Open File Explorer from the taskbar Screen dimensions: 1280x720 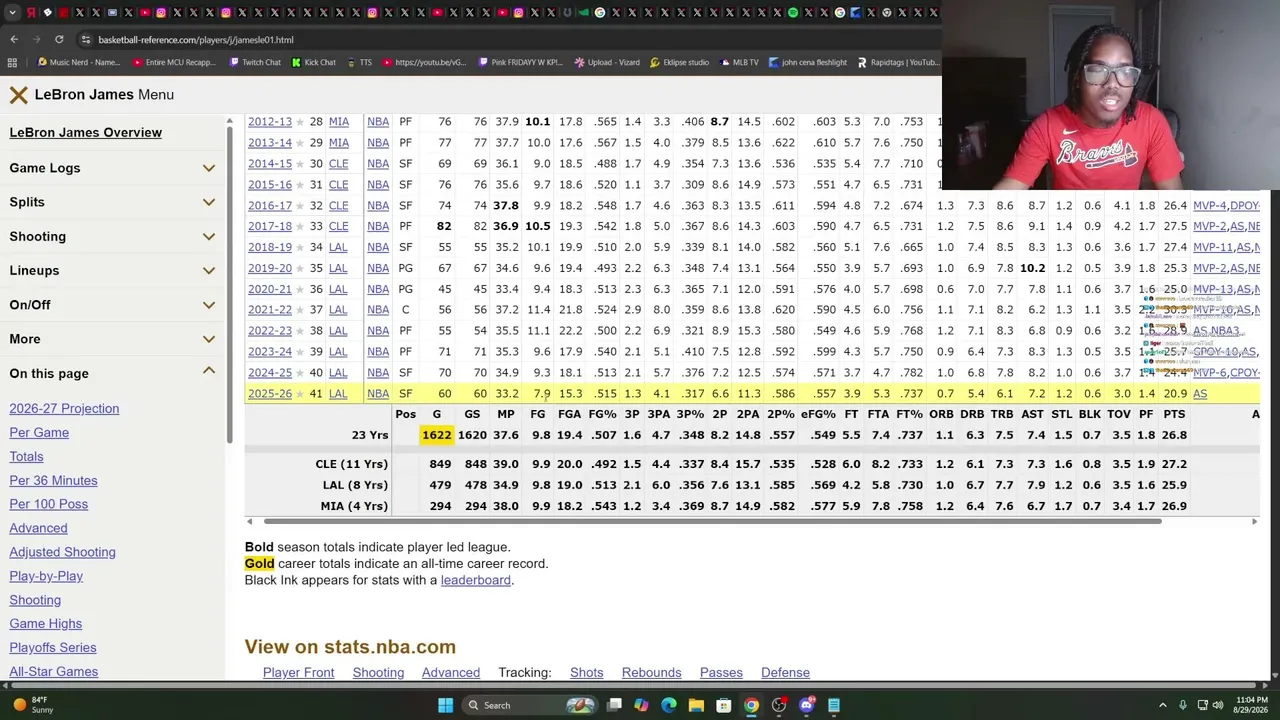696,705
